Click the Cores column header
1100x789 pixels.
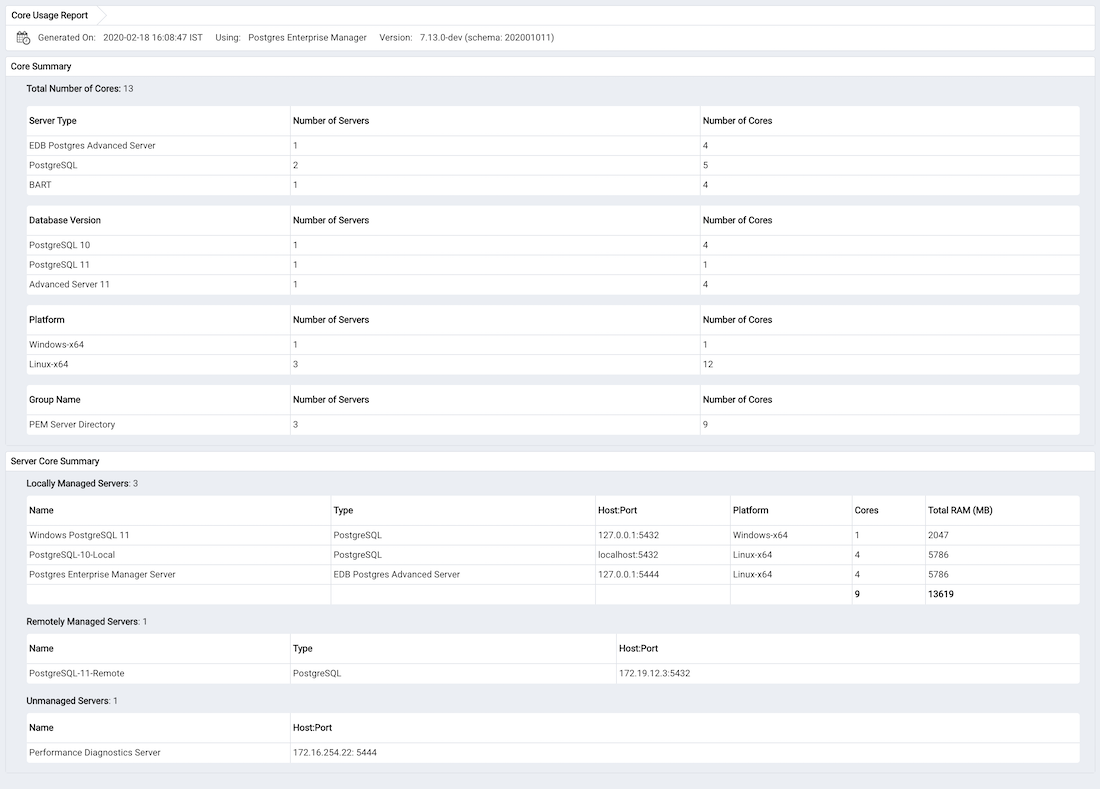[866, 511]
